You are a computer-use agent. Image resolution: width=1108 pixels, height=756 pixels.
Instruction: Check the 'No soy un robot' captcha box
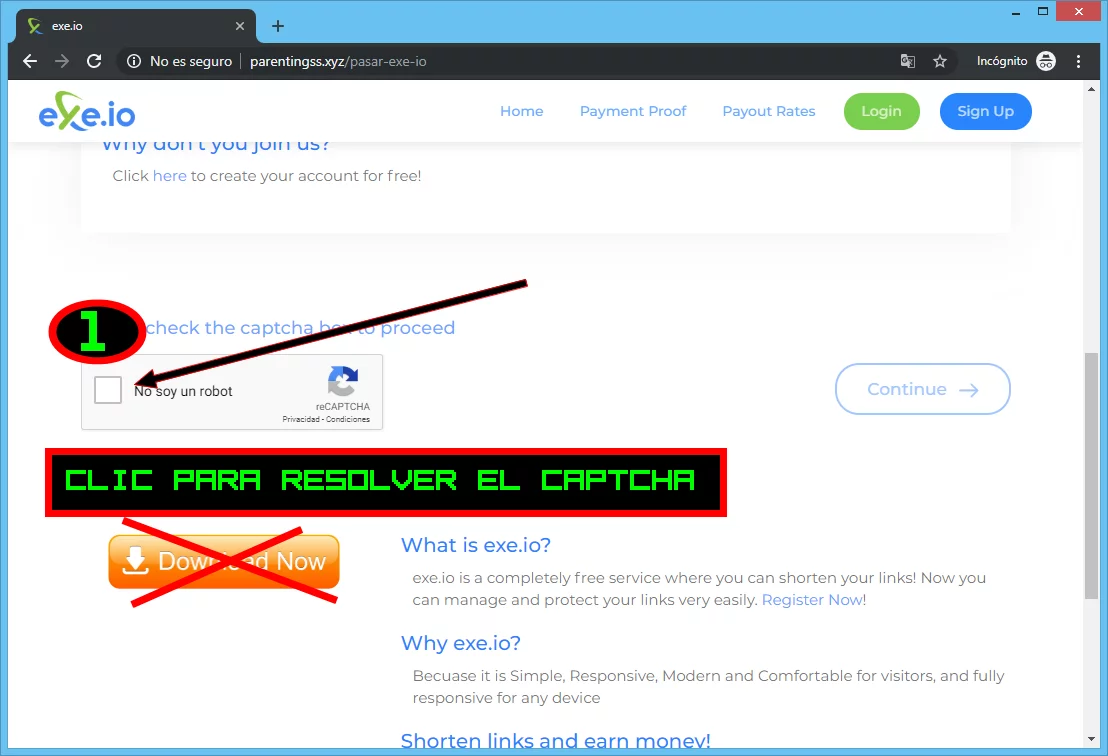[x=108, y=391]
